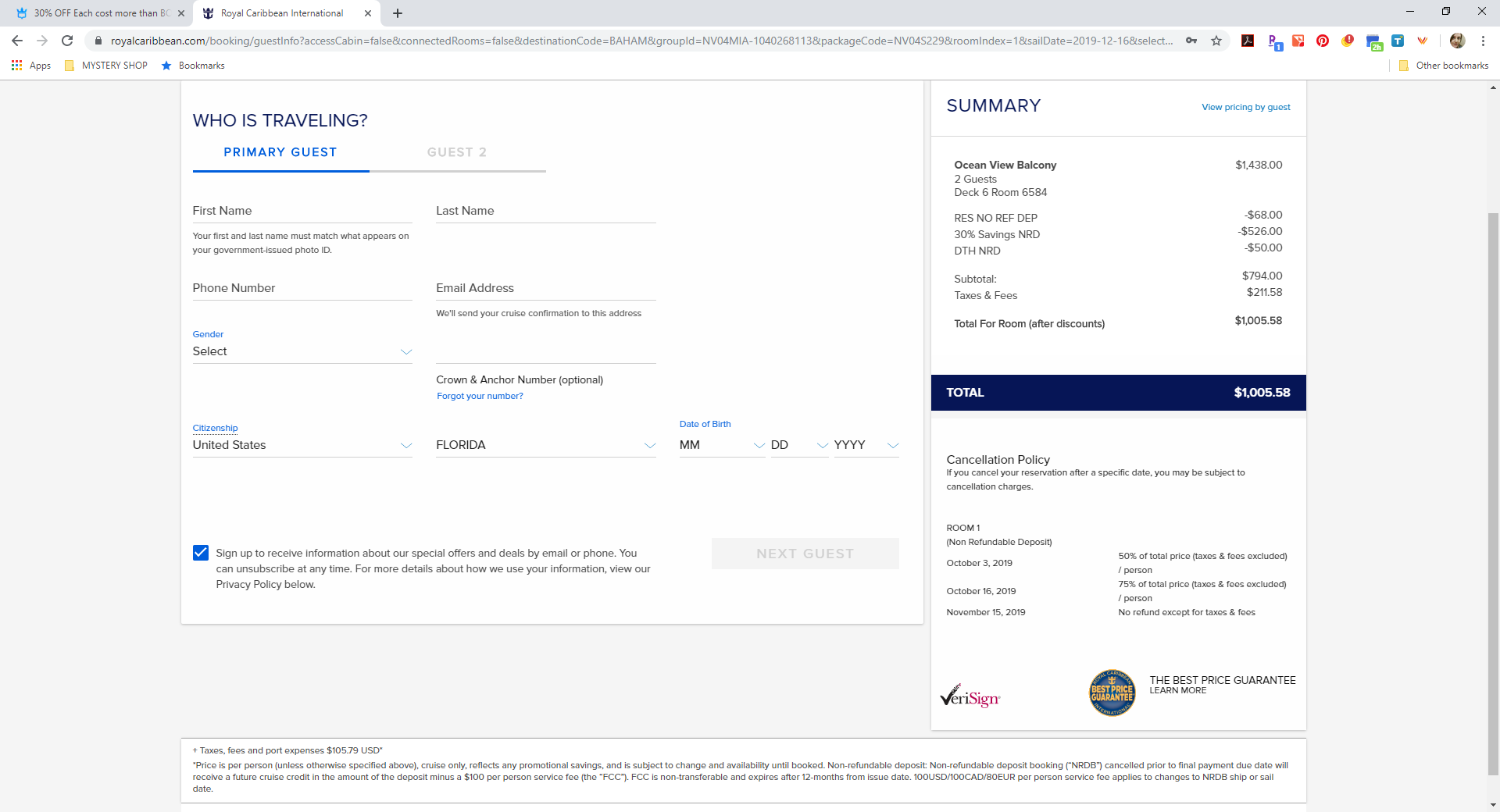Click LEARN MORE under Best Price Guarantee

[x=1177, y=691]
